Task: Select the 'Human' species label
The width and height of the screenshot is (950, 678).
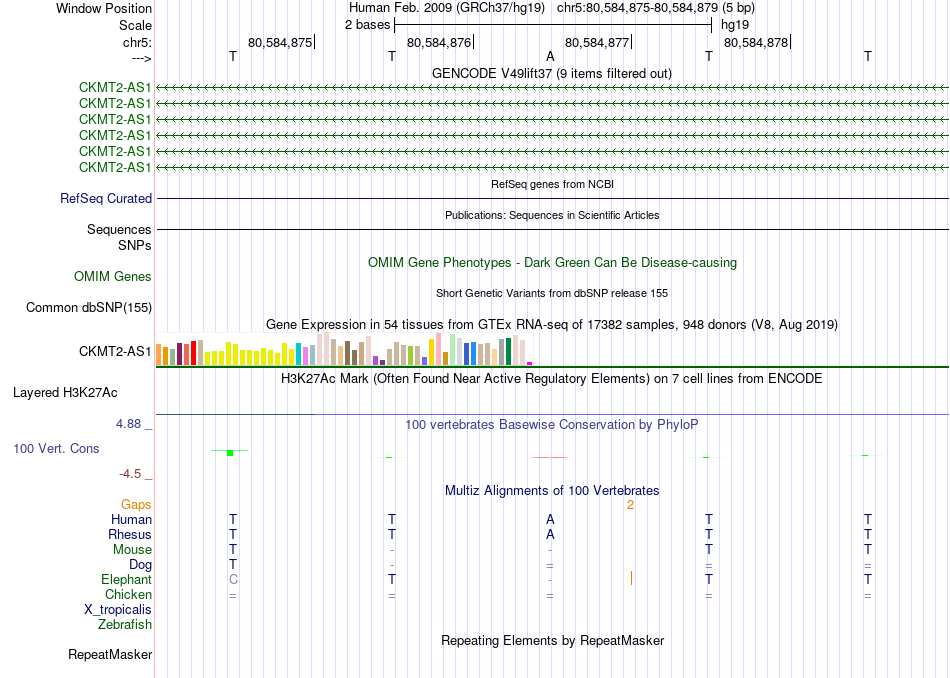Action: [131, 519]
